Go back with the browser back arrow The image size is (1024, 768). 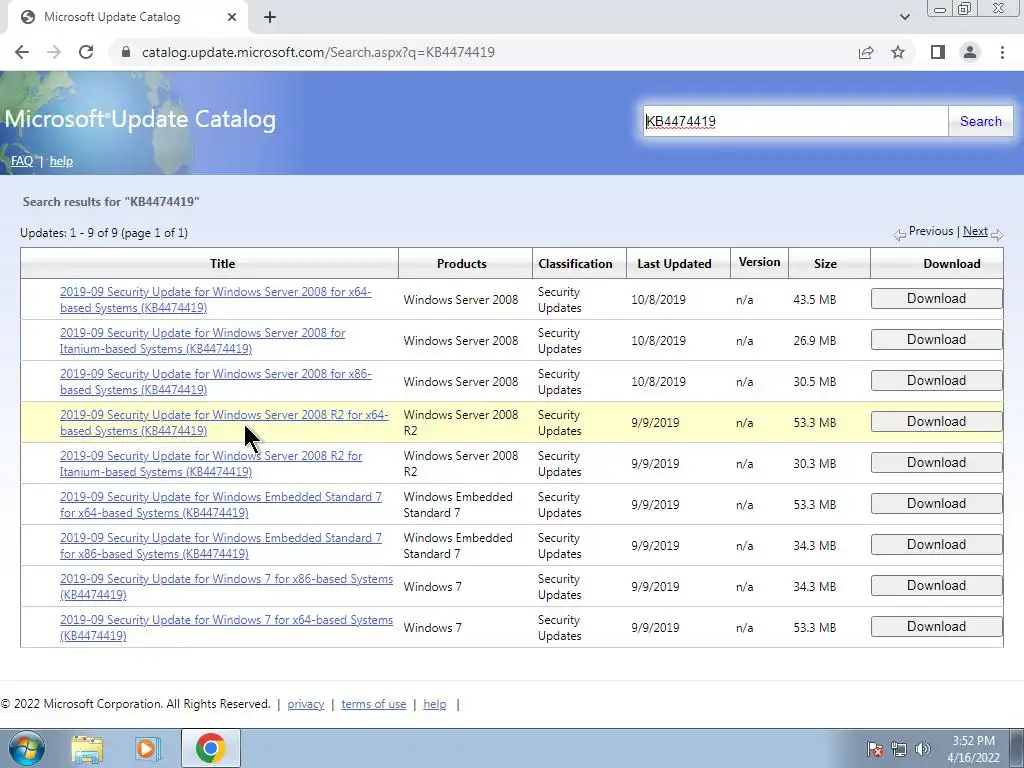[x=22, y=52]
